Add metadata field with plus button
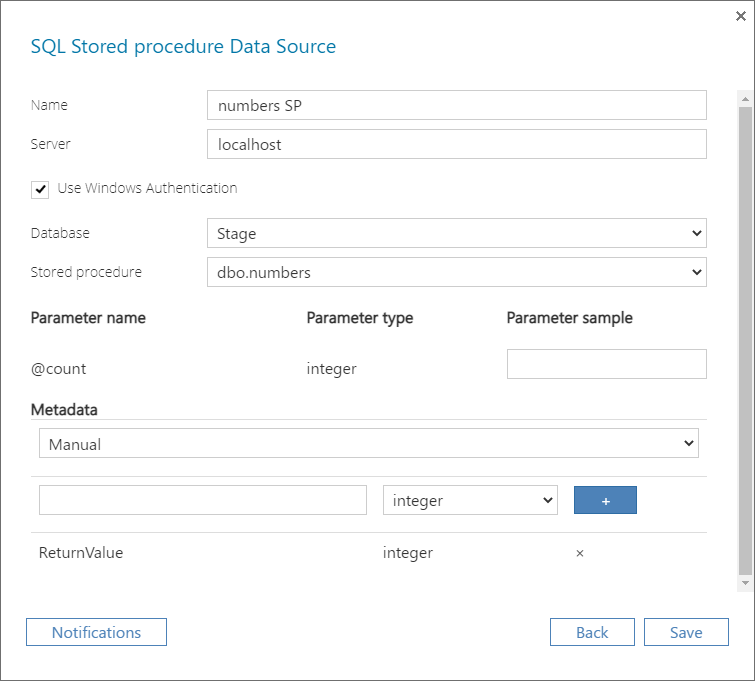The width and height of the screenshot is (755, 681). pos(605,500)
